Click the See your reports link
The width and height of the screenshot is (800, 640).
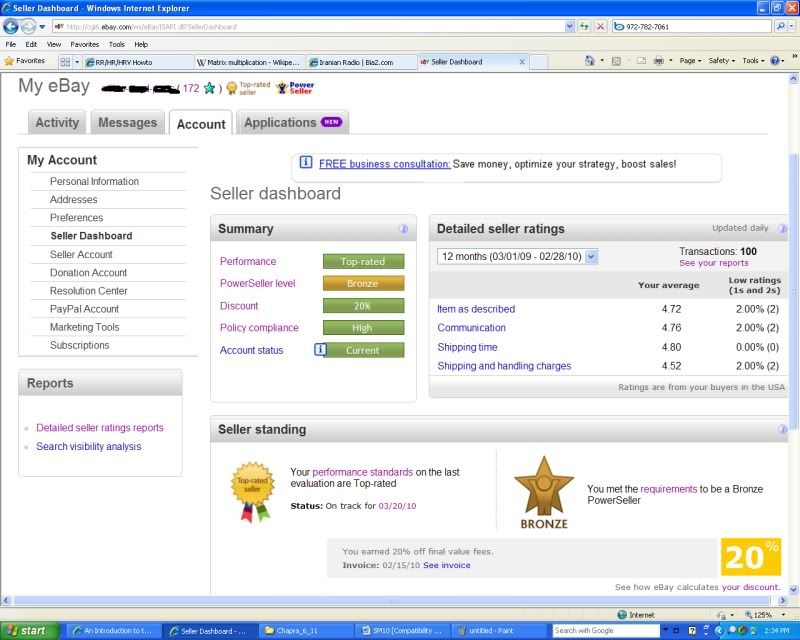(714, 263)
